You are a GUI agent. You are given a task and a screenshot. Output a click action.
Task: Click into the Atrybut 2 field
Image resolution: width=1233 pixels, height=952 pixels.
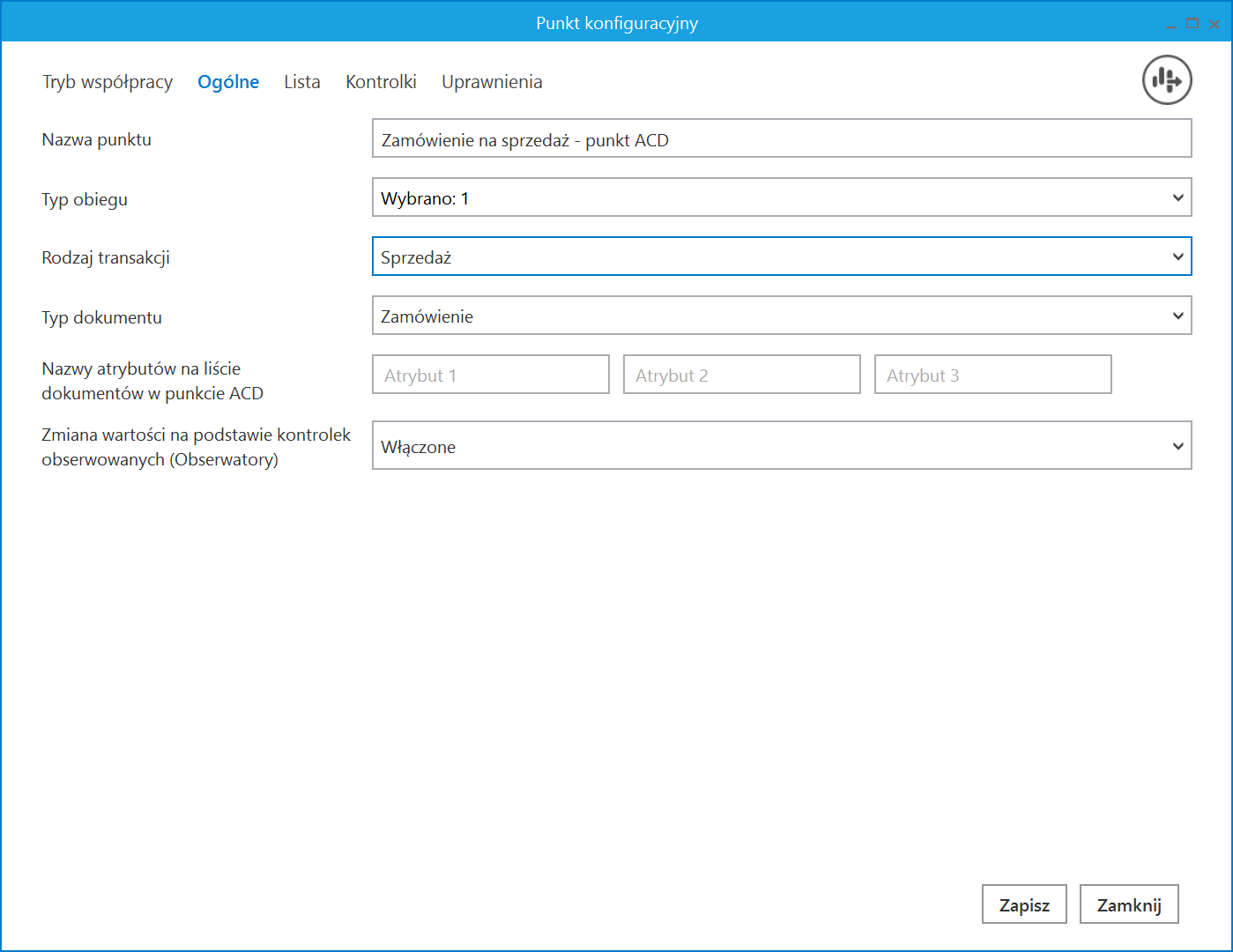click(x=741, y=375)
